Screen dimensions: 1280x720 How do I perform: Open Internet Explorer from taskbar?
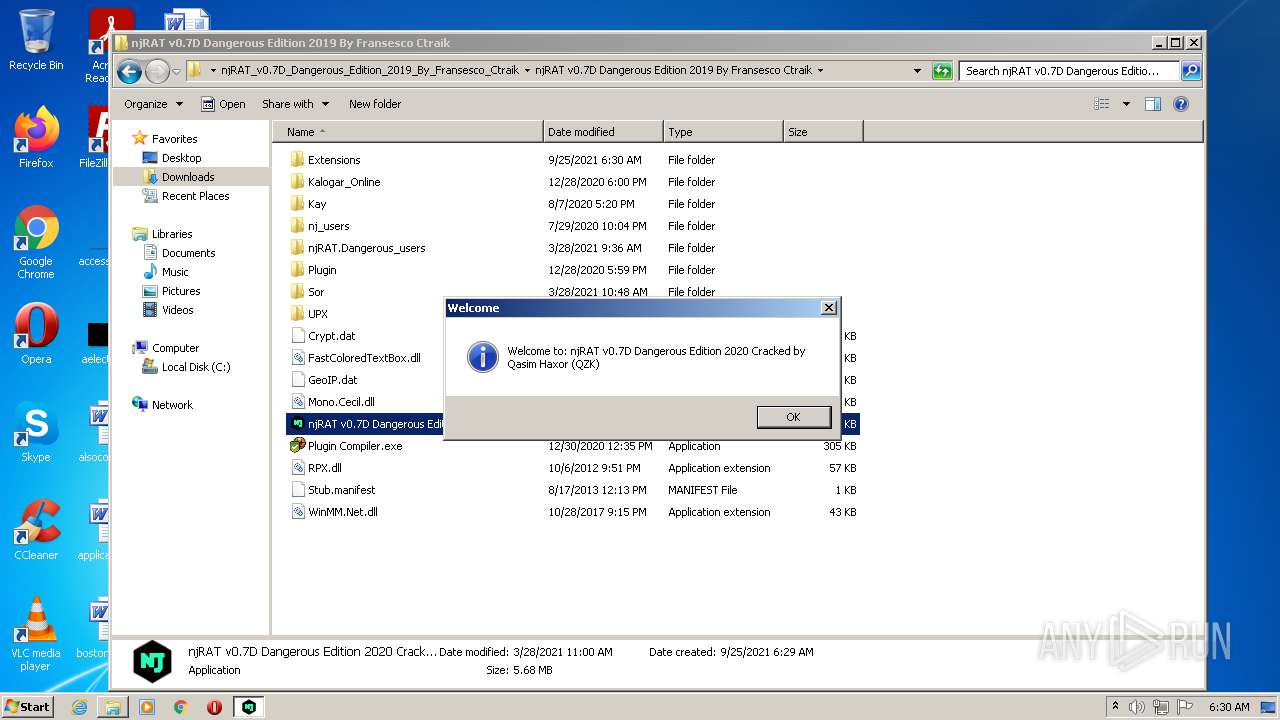pos(80,707)
